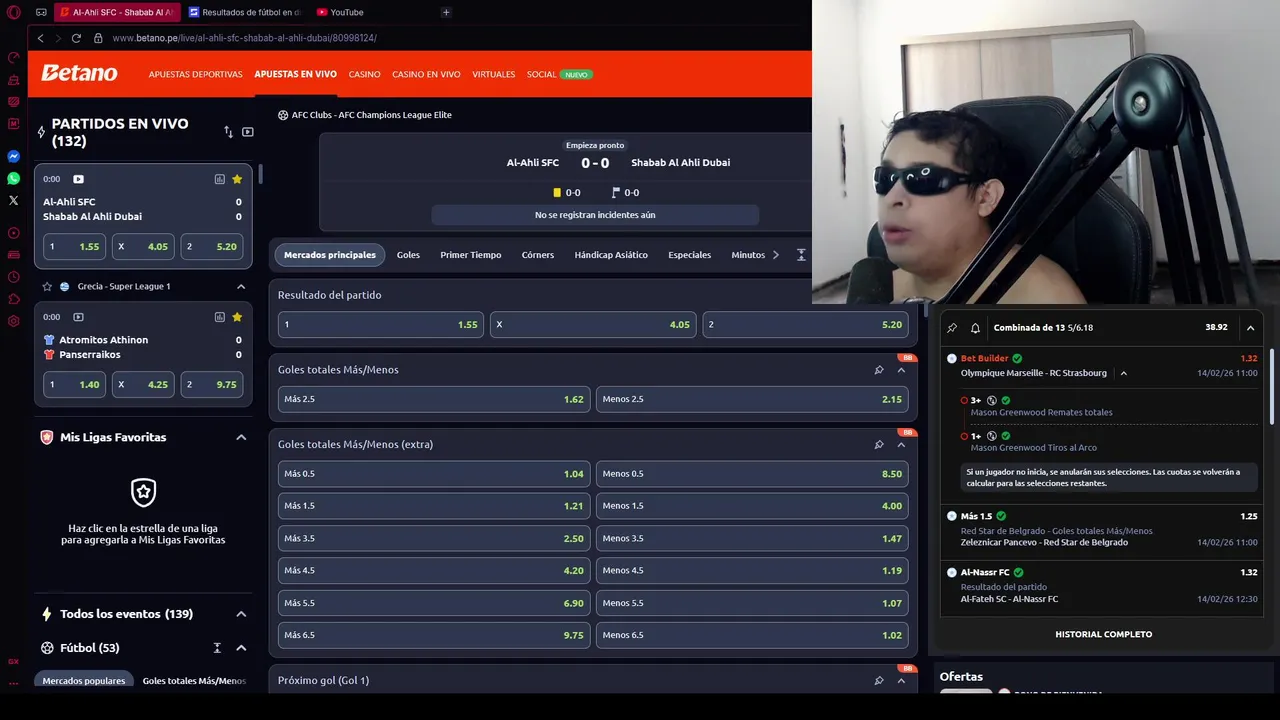Pin the Goles totales Más/Menos (extra) market

click(x=879, y=445)
